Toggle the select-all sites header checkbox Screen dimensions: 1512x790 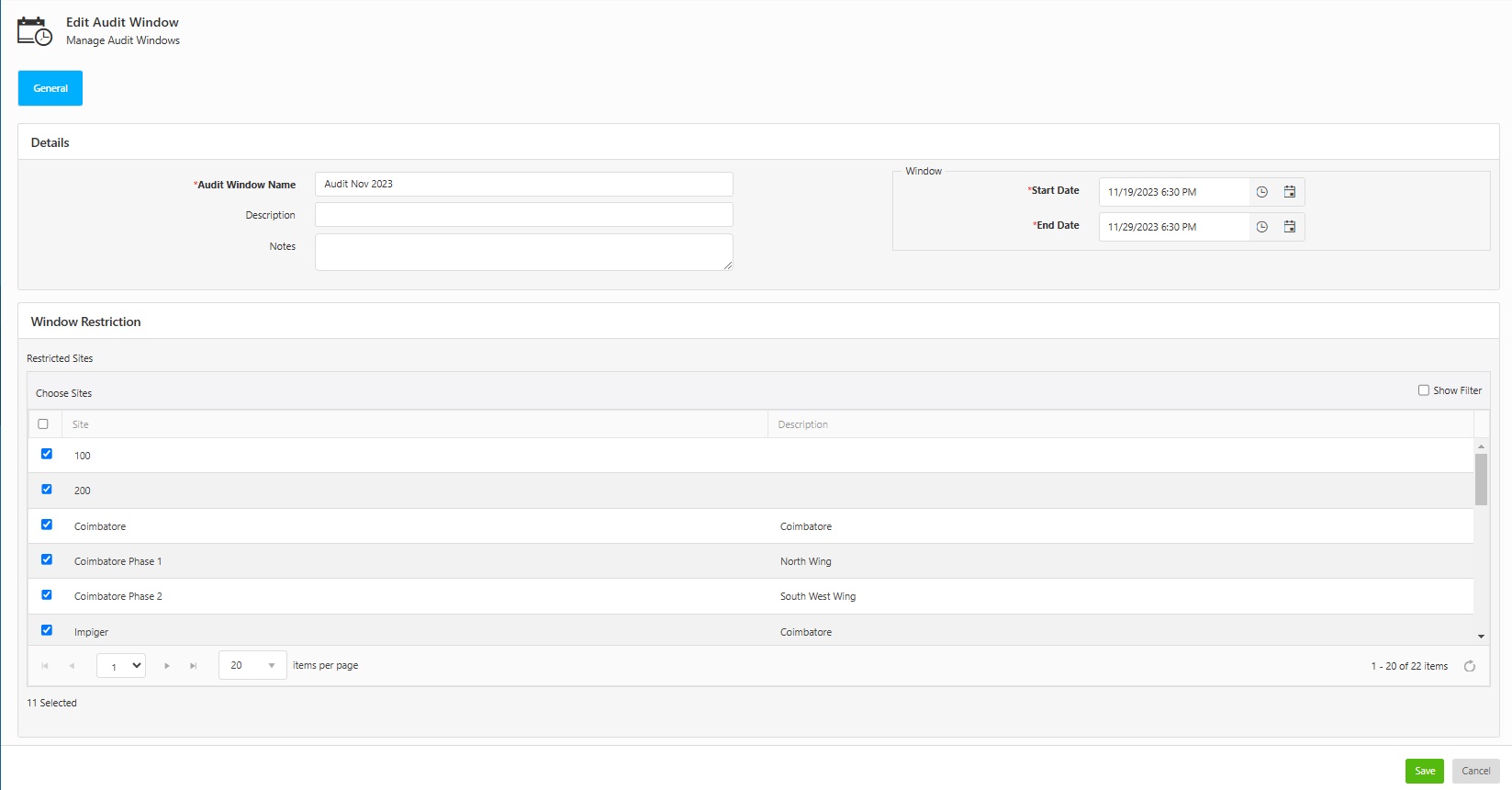pyautogui.click(x=43, y=424)
